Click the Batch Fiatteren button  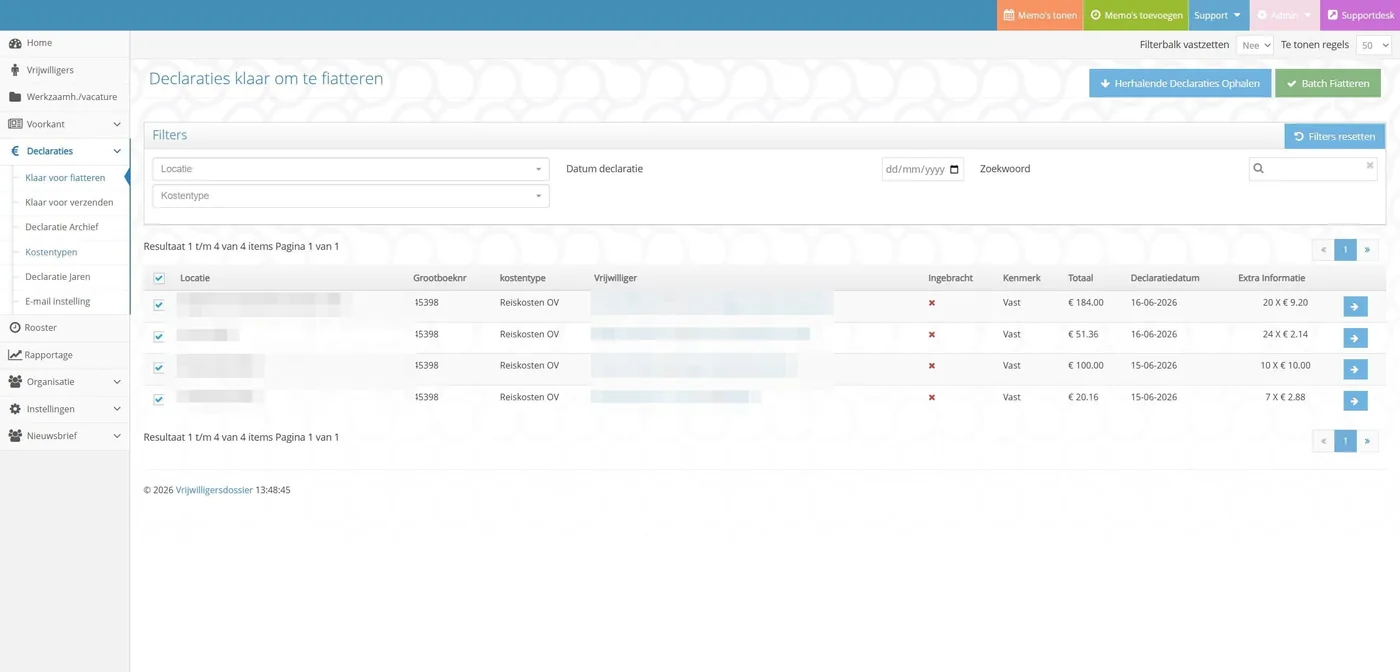point(1328,83)
